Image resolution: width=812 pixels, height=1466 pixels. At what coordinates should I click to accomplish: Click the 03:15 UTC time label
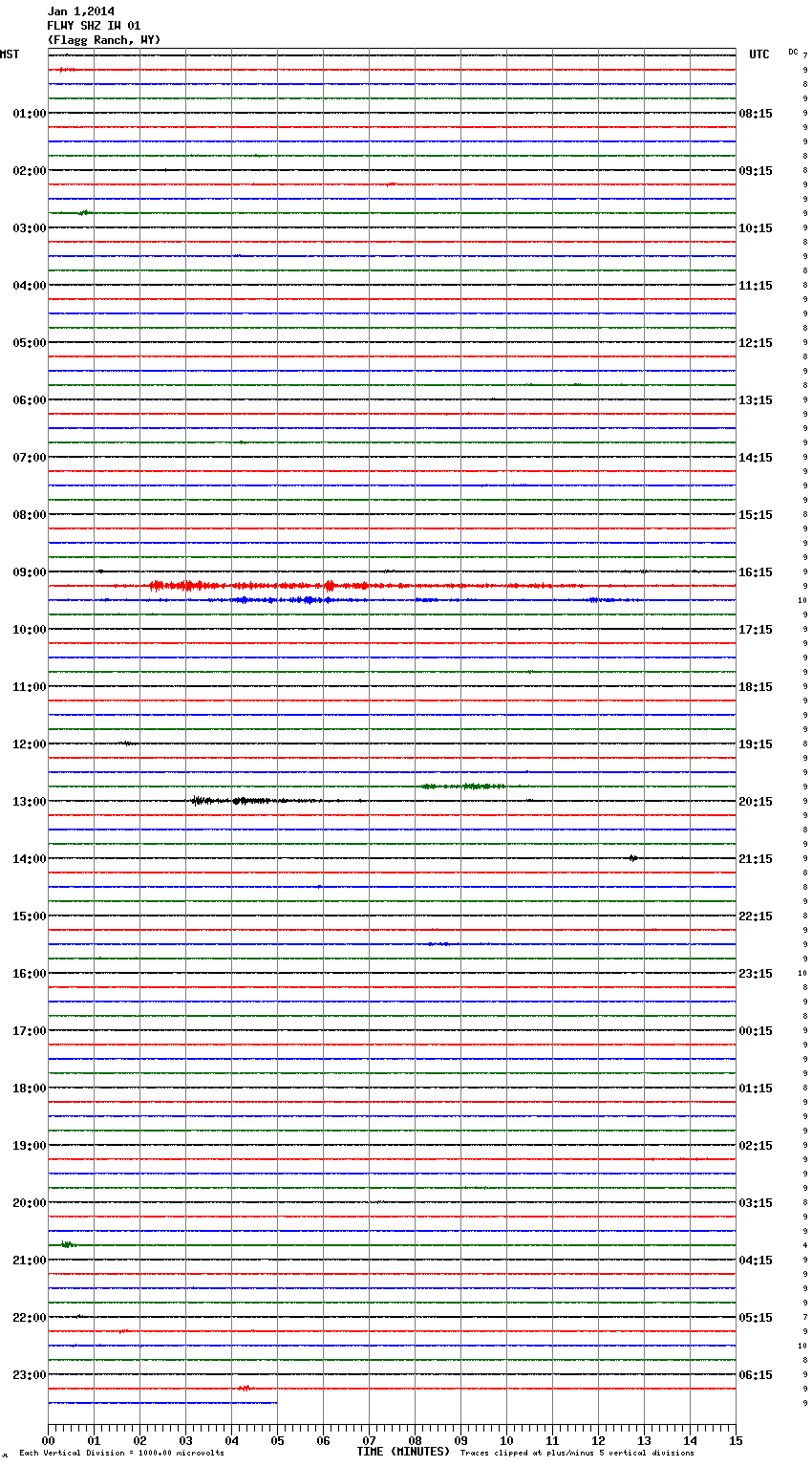756,1203
